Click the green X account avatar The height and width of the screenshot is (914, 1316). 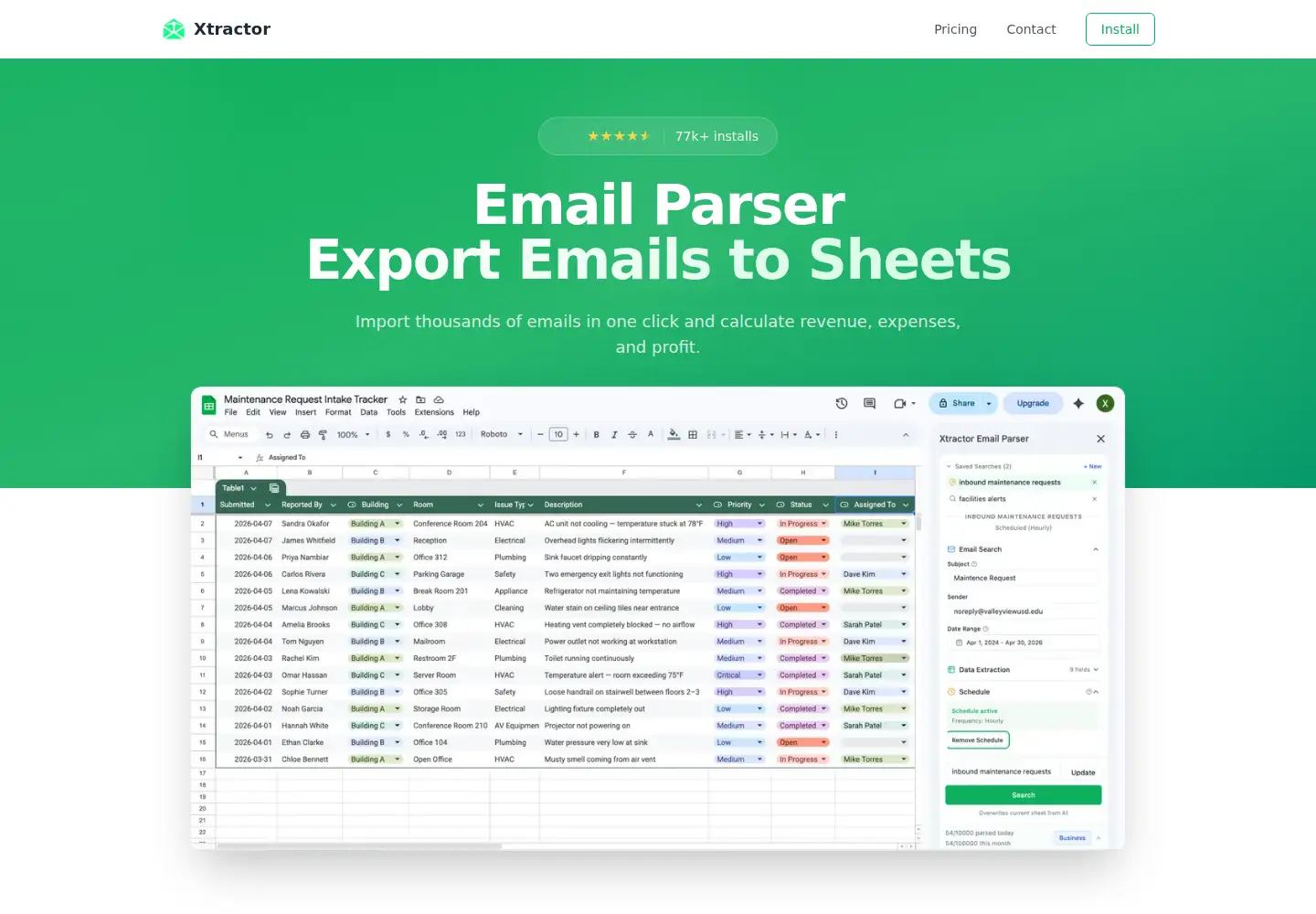click(x=1105, y=403)
